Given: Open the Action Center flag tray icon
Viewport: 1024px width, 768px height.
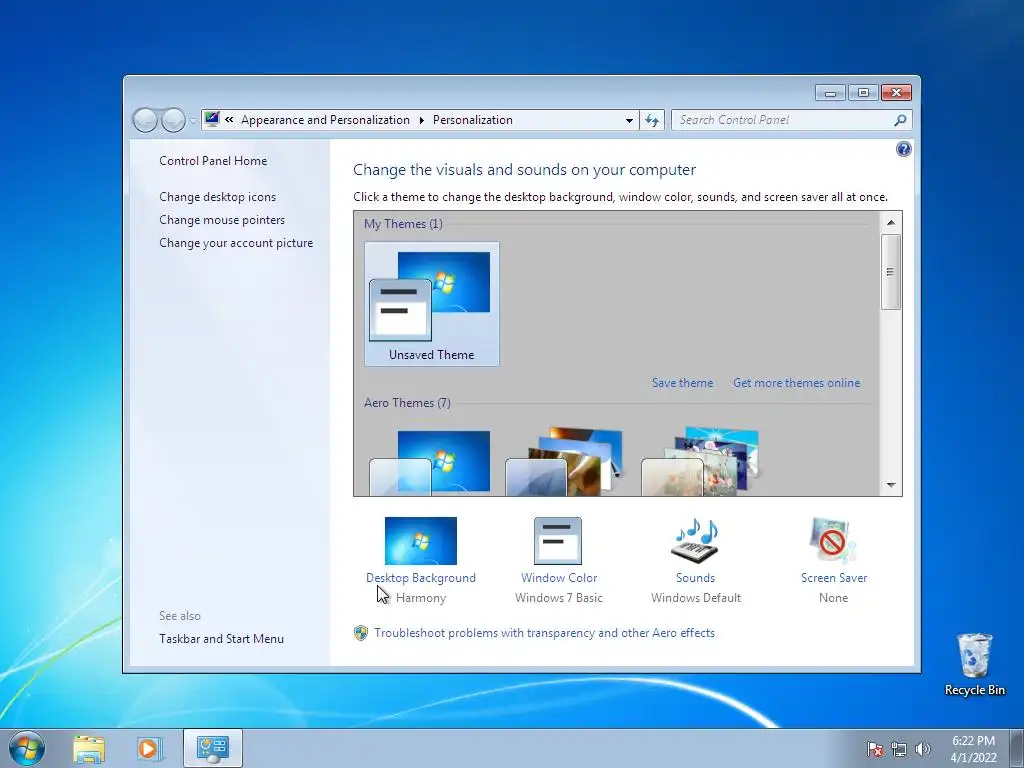Looking at the screenshot, I should (x=875, y=749).
